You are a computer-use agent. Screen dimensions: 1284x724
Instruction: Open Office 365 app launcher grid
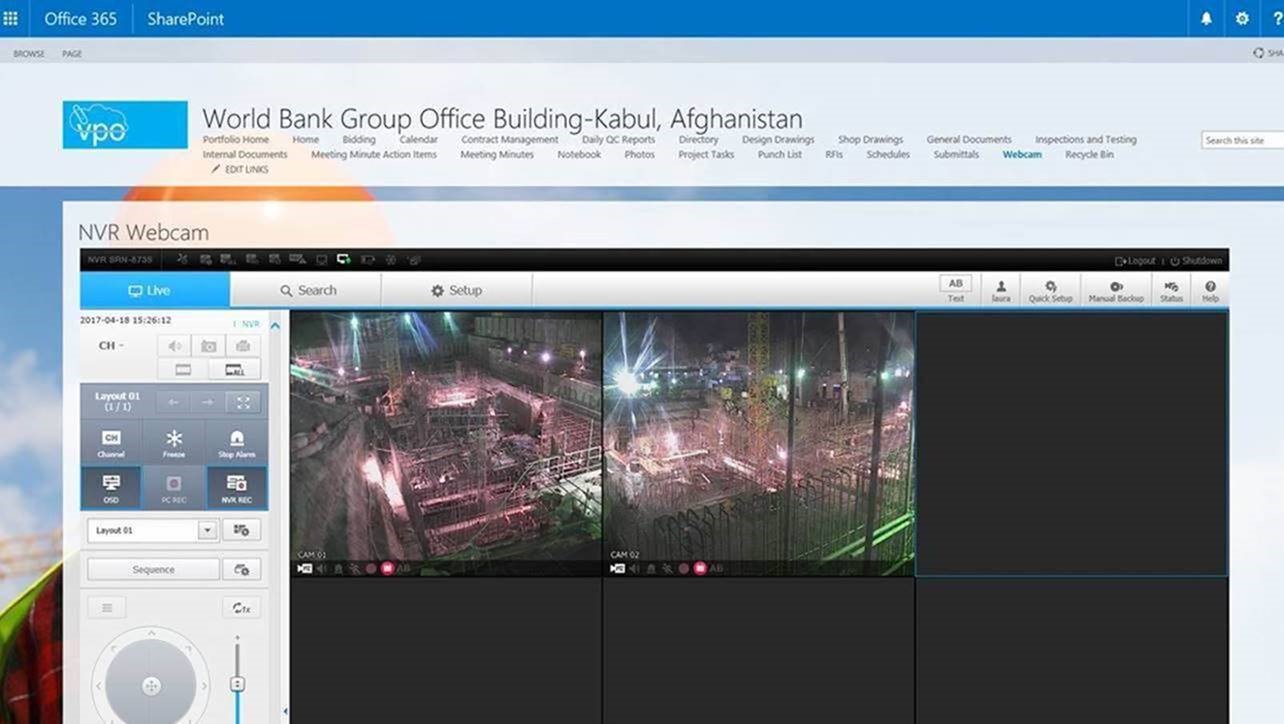tap(11, 18)
